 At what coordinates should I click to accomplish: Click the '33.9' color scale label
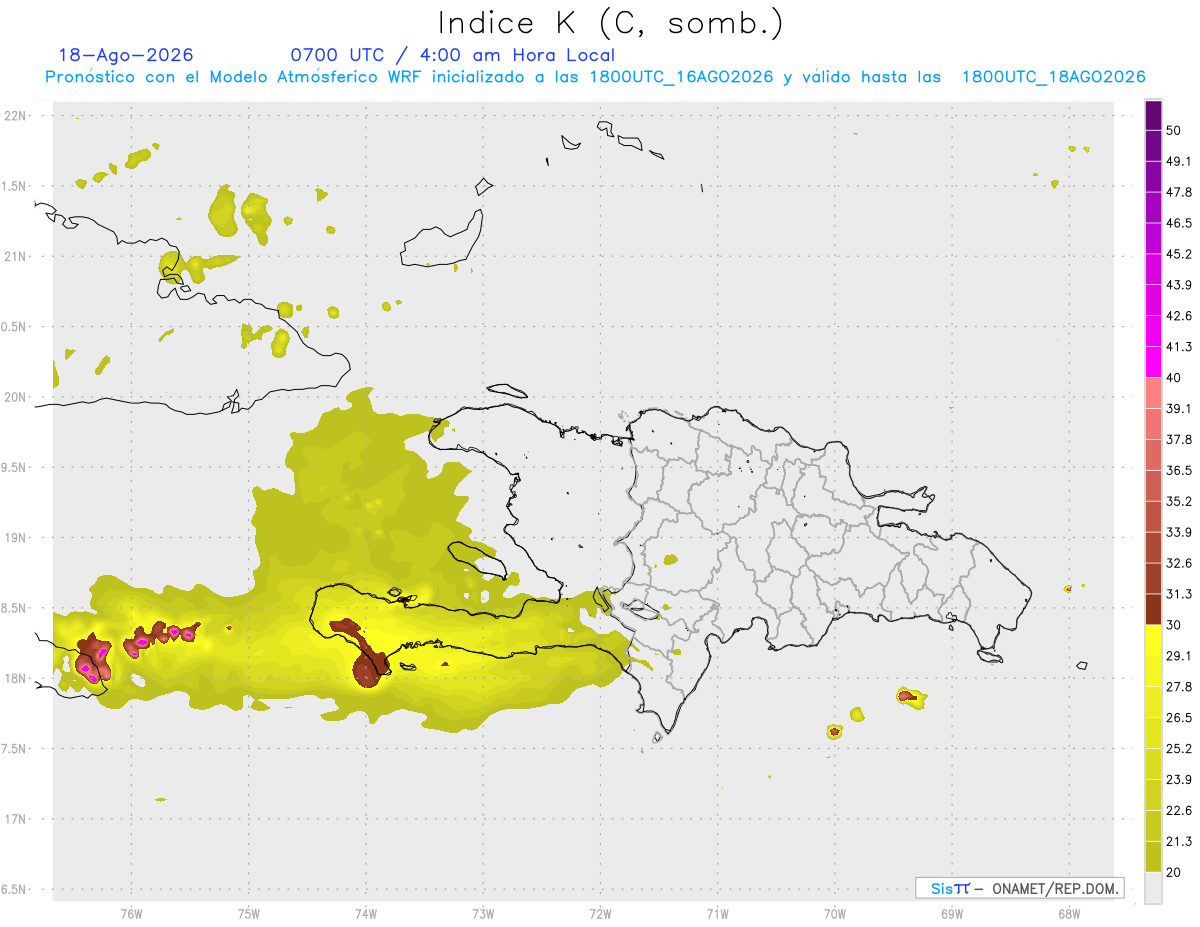1179,532
